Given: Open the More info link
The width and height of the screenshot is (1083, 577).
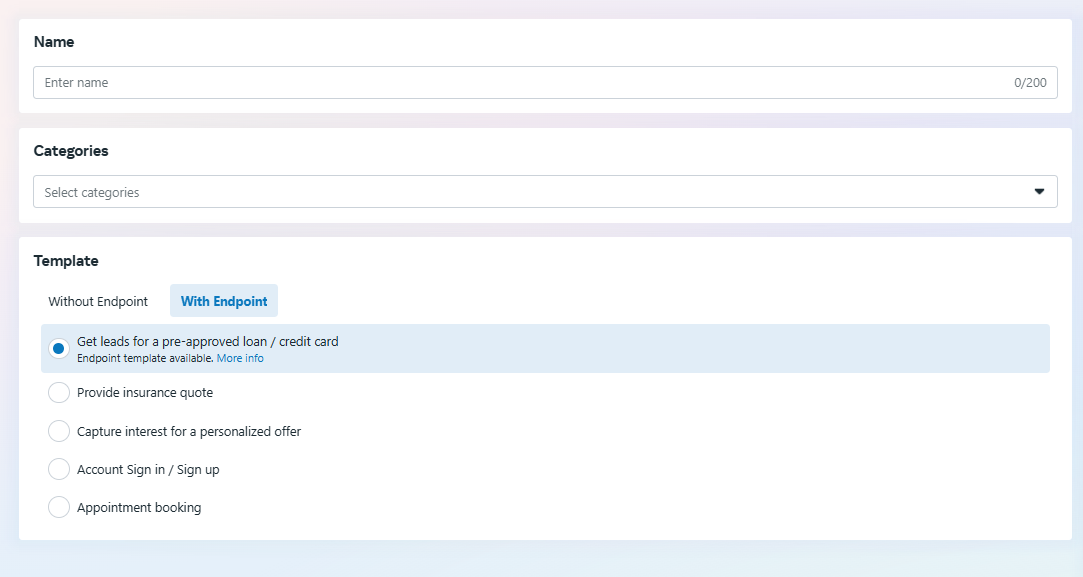Looking at the screenshot, I should click(x=240, y=358).
